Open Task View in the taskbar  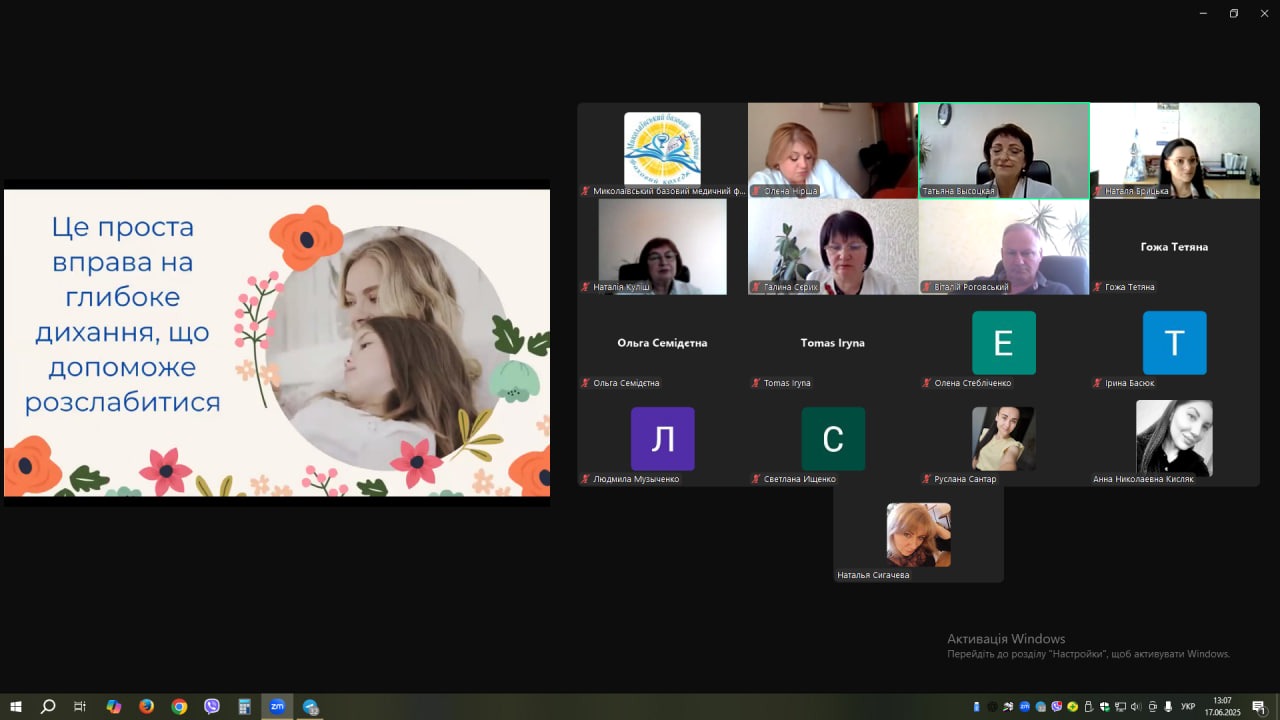coord(80,706)
